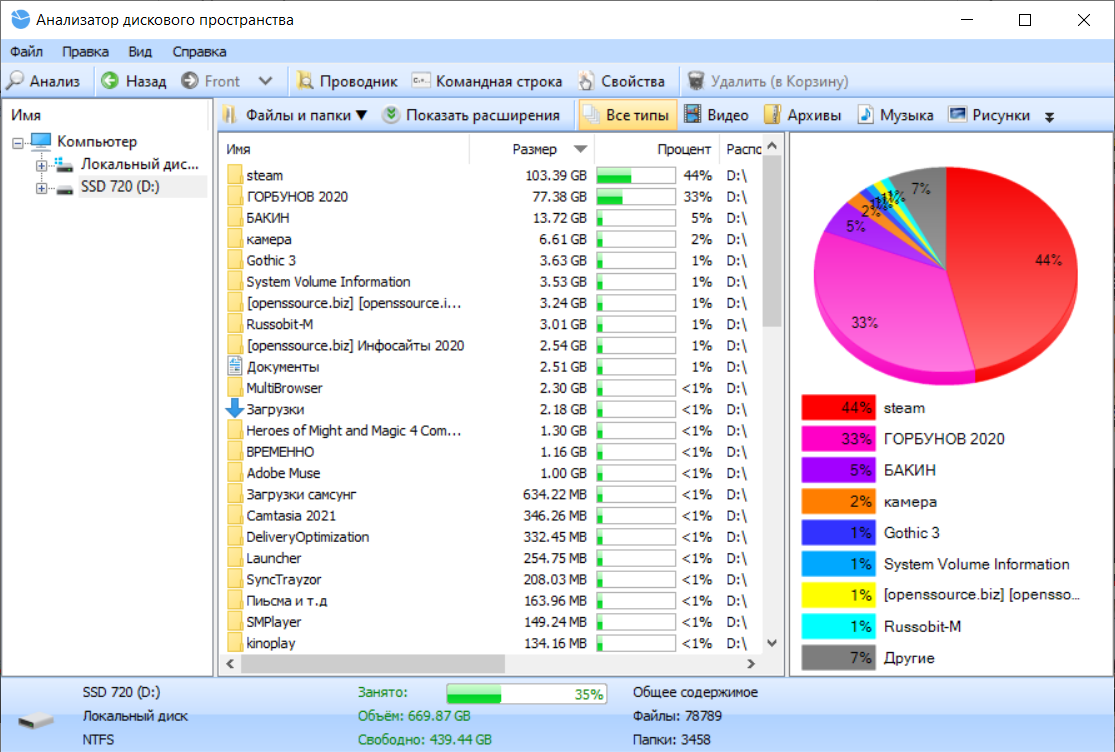
Task: Toggle the Архивы file type filter
Action: [x=803, y=114]
